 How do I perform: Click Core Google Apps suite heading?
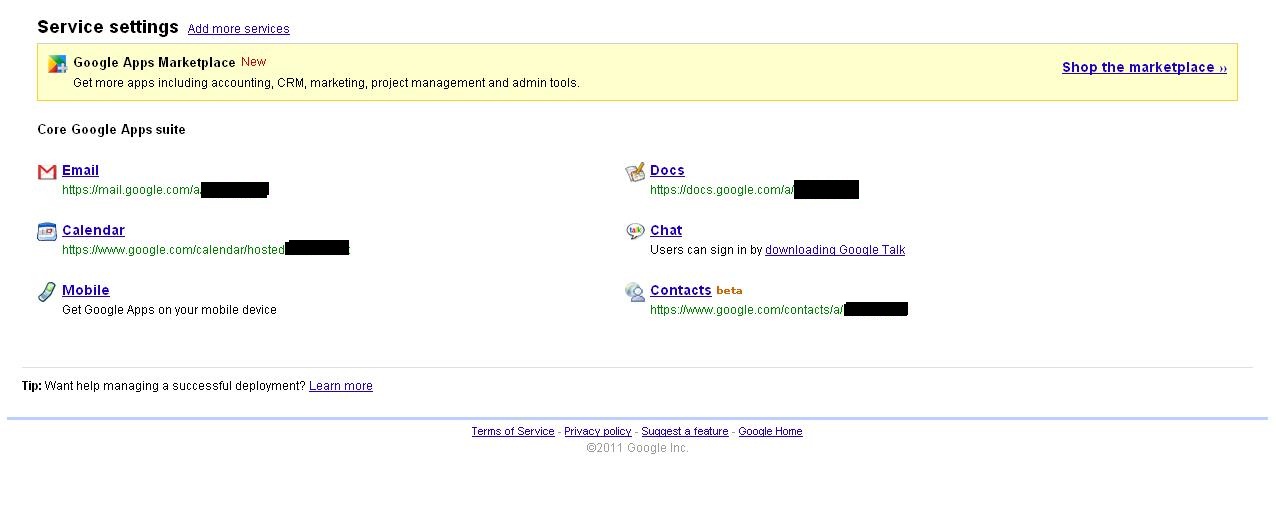click(111, 130)
